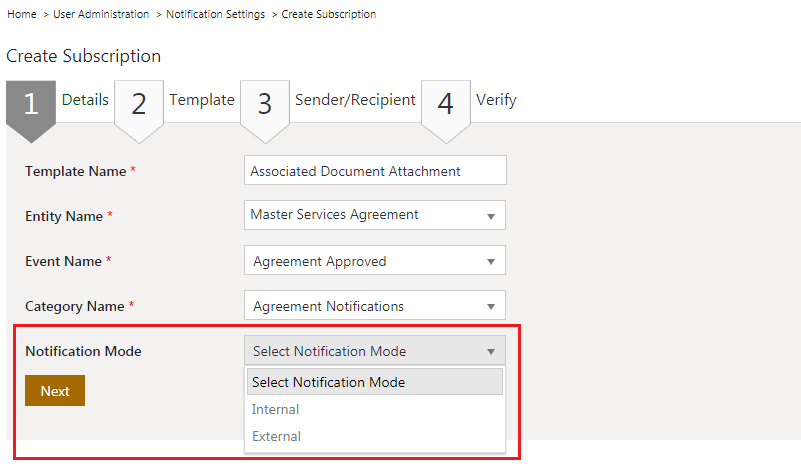Click into the Template Name text field
The height and width of the screenshot is (469, 801).
click(374, 171)
